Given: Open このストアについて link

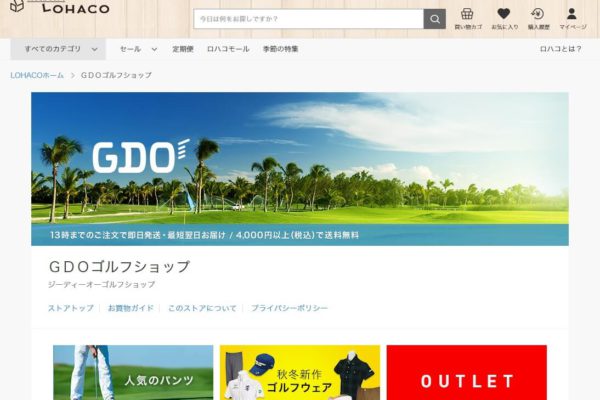Looking at the screenshot, I should point(202,308).
